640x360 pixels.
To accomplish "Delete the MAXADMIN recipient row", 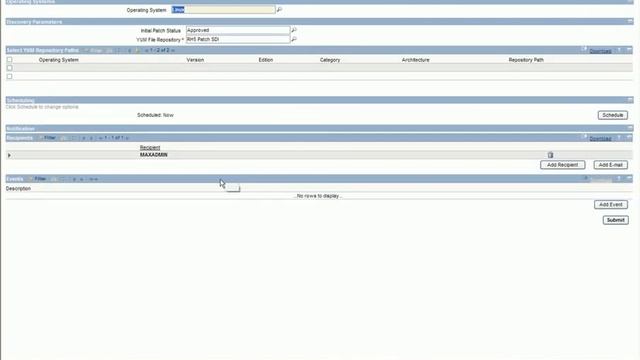I will coord(550,155).
